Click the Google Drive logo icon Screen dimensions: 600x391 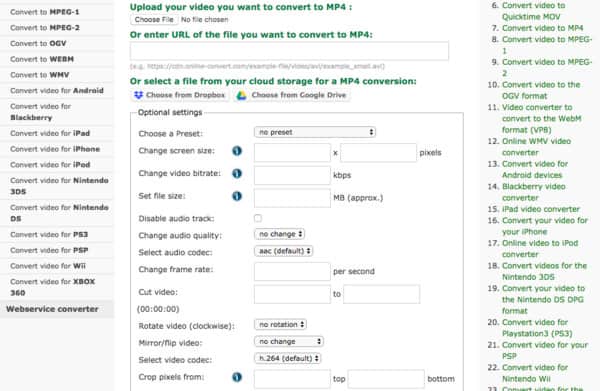(x=241, y=95)
